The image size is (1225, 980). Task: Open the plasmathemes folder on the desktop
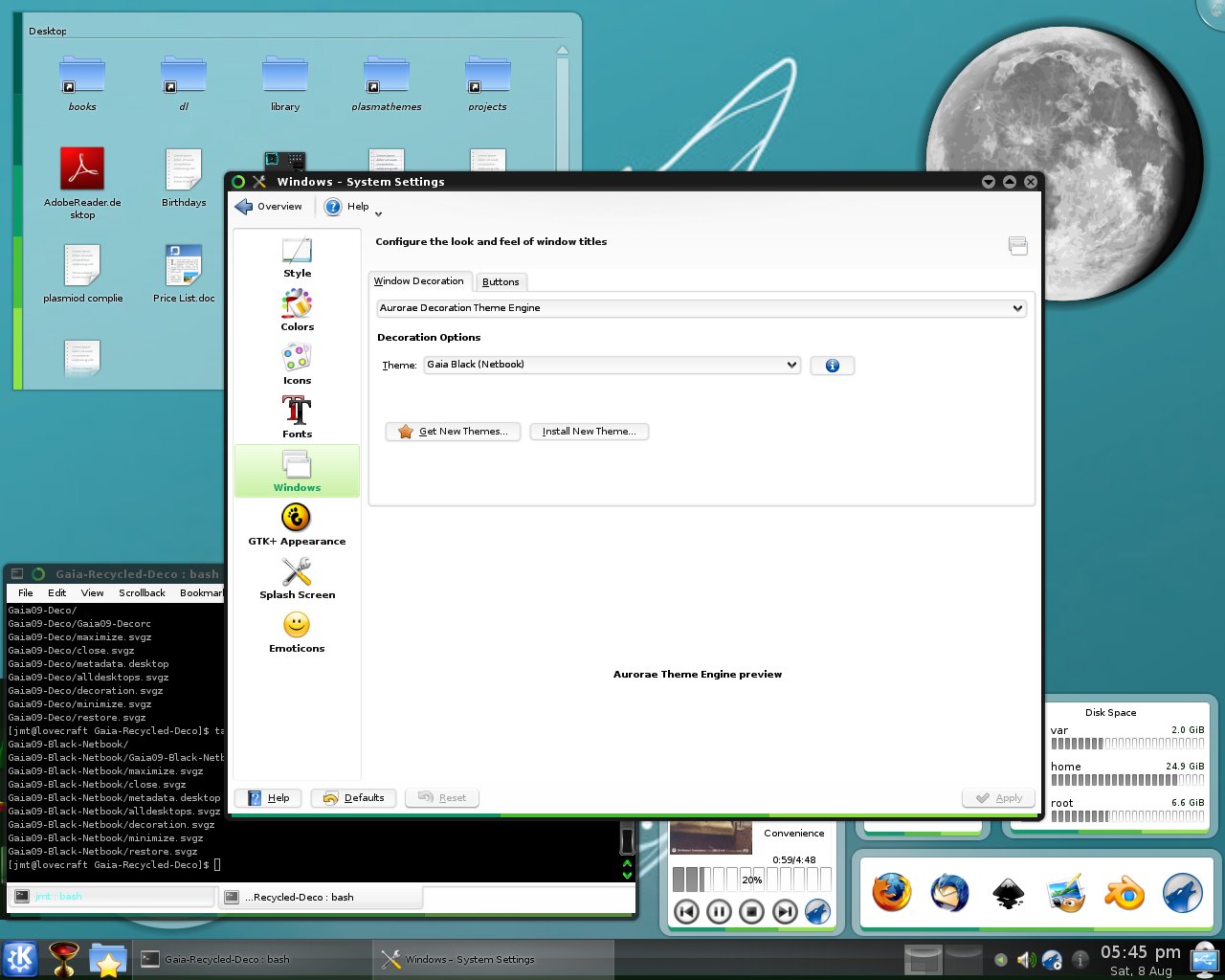pos(387,84)
